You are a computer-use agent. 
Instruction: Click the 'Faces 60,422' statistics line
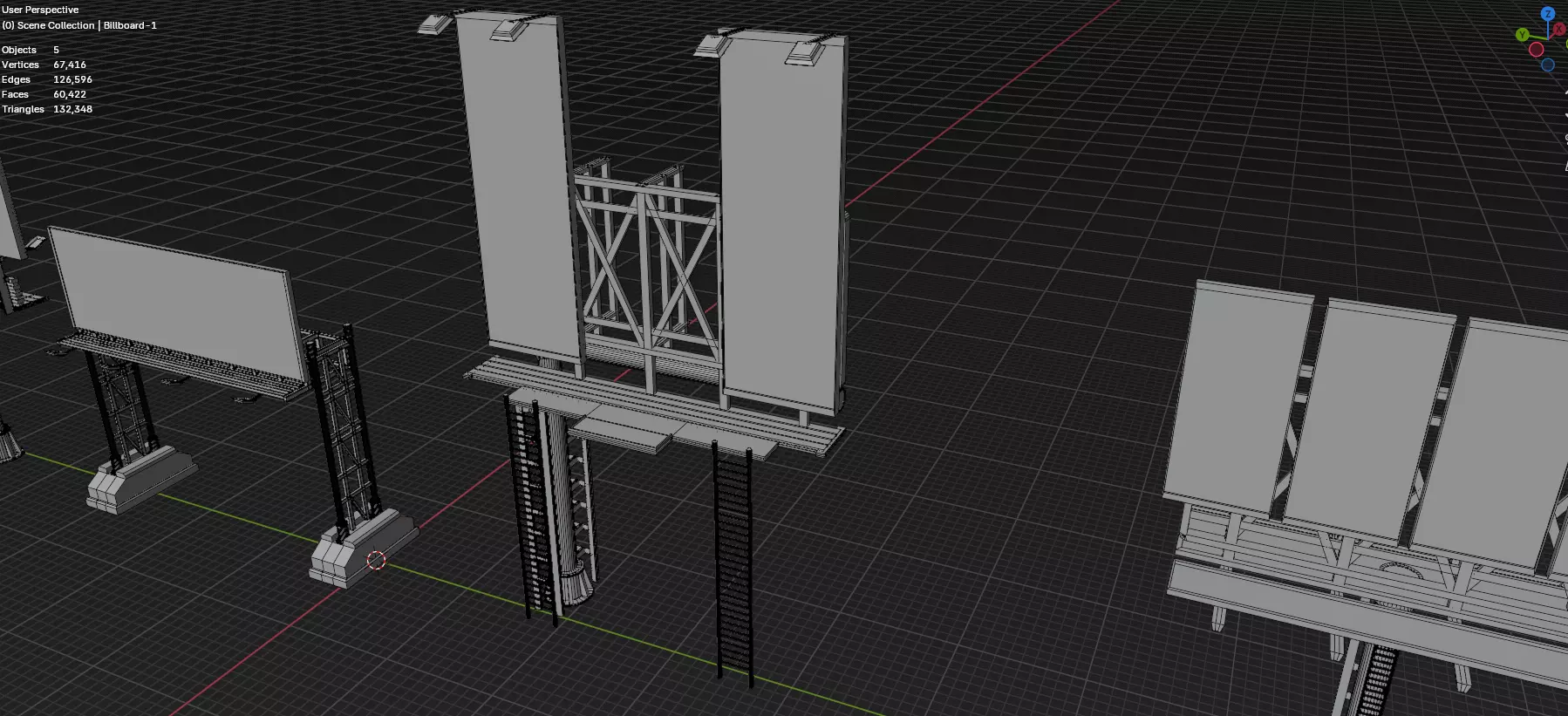pyautogui.click(x=44, y=94)
